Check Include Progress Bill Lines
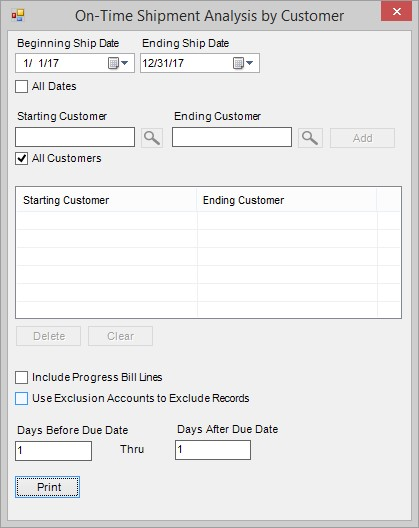 (22, 377)
